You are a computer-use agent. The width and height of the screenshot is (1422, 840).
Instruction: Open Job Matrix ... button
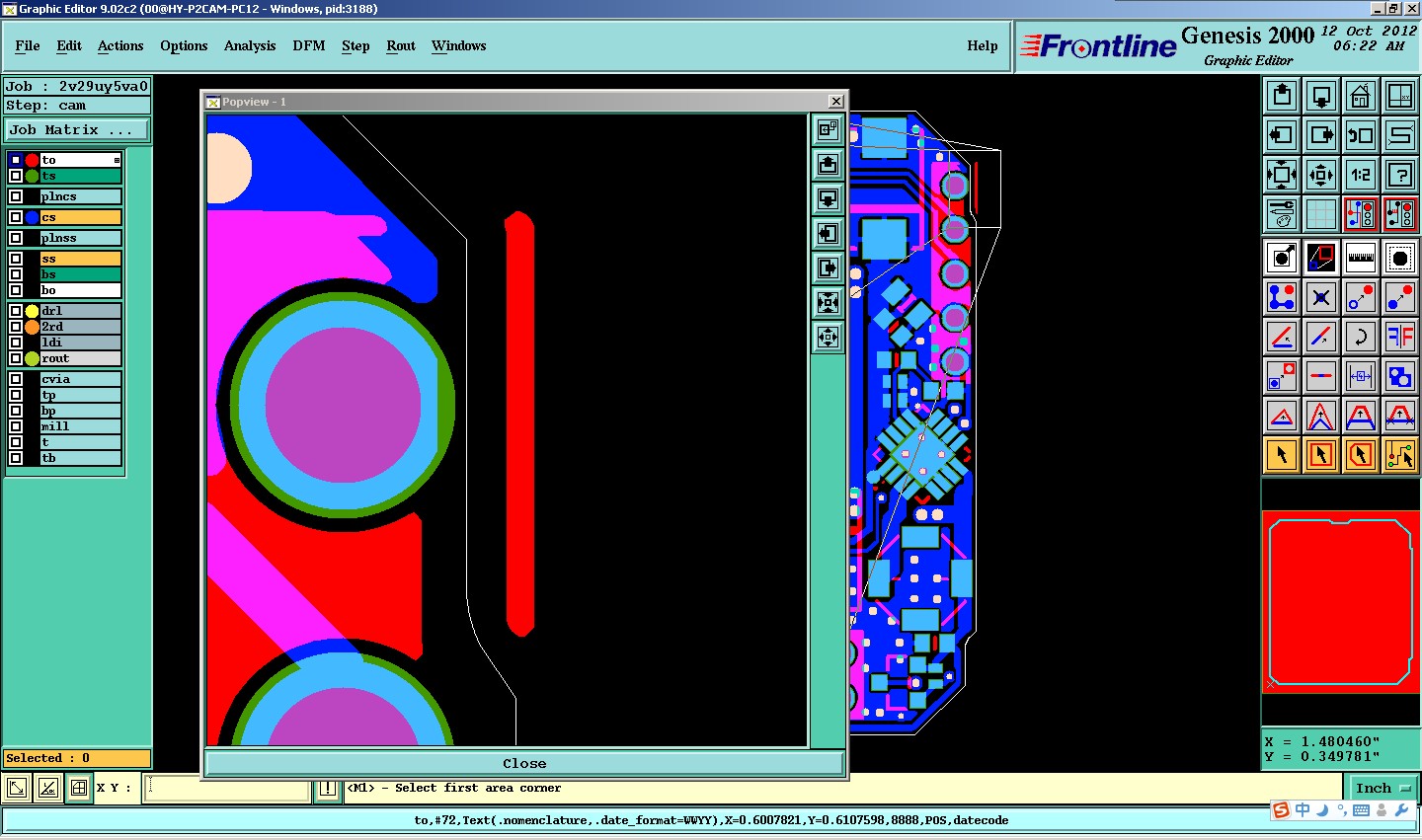click(77, 129)
